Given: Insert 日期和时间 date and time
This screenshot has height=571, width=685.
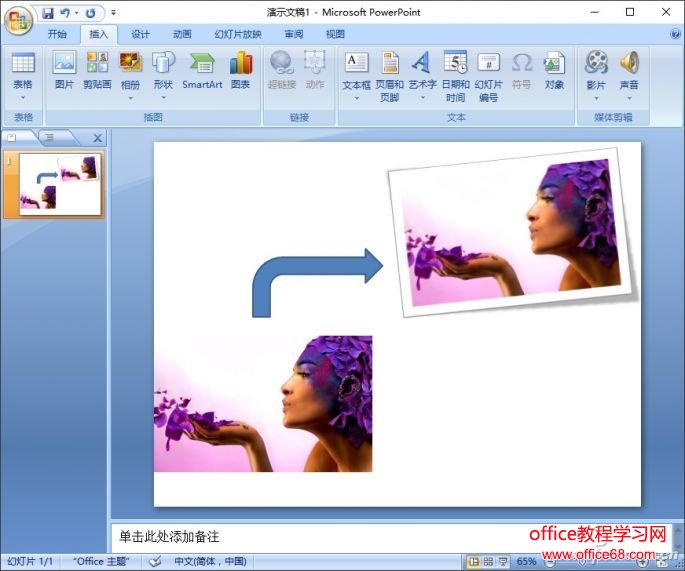Looking at the screenshot, I should 455,76.
